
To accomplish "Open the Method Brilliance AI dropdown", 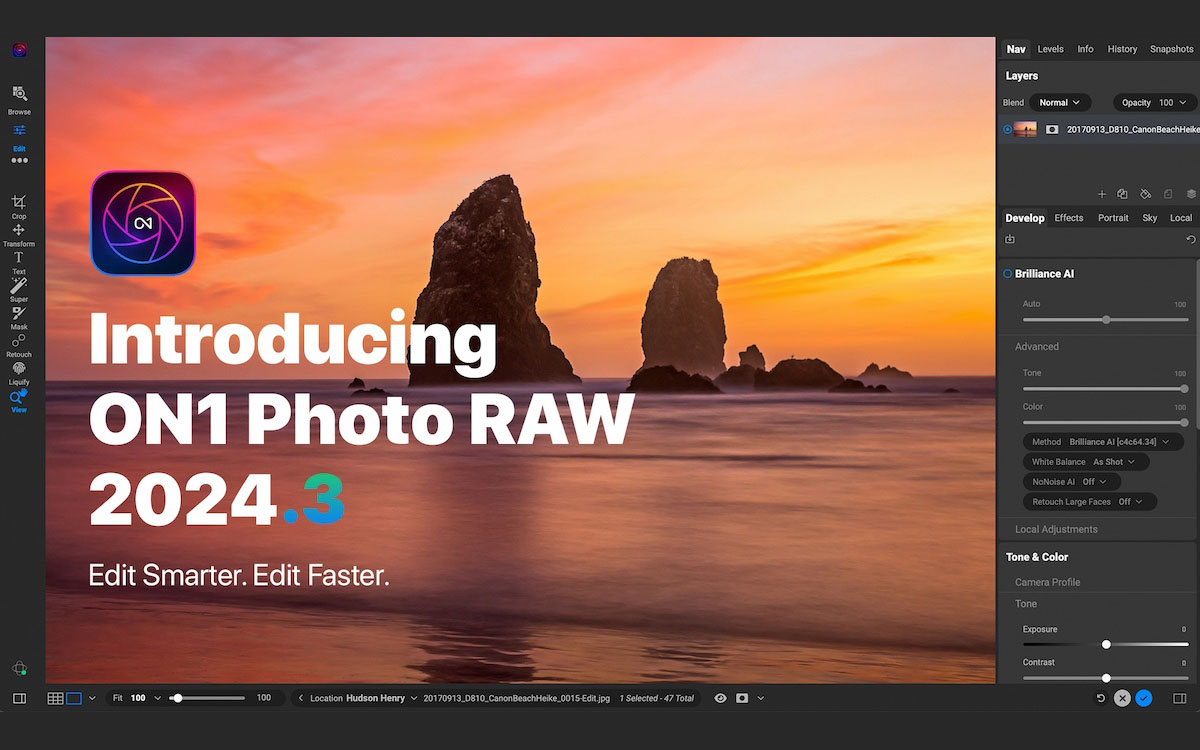I will [1102, 441].
